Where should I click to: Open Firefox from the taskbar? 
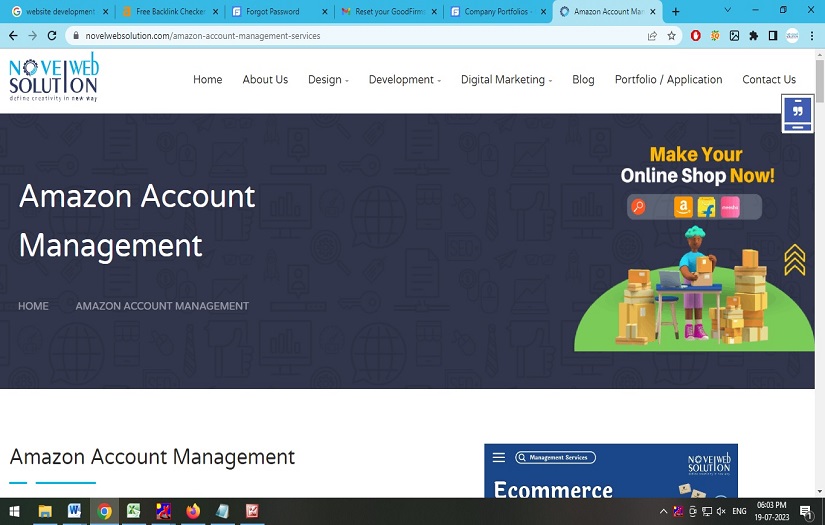click(193, 511)
